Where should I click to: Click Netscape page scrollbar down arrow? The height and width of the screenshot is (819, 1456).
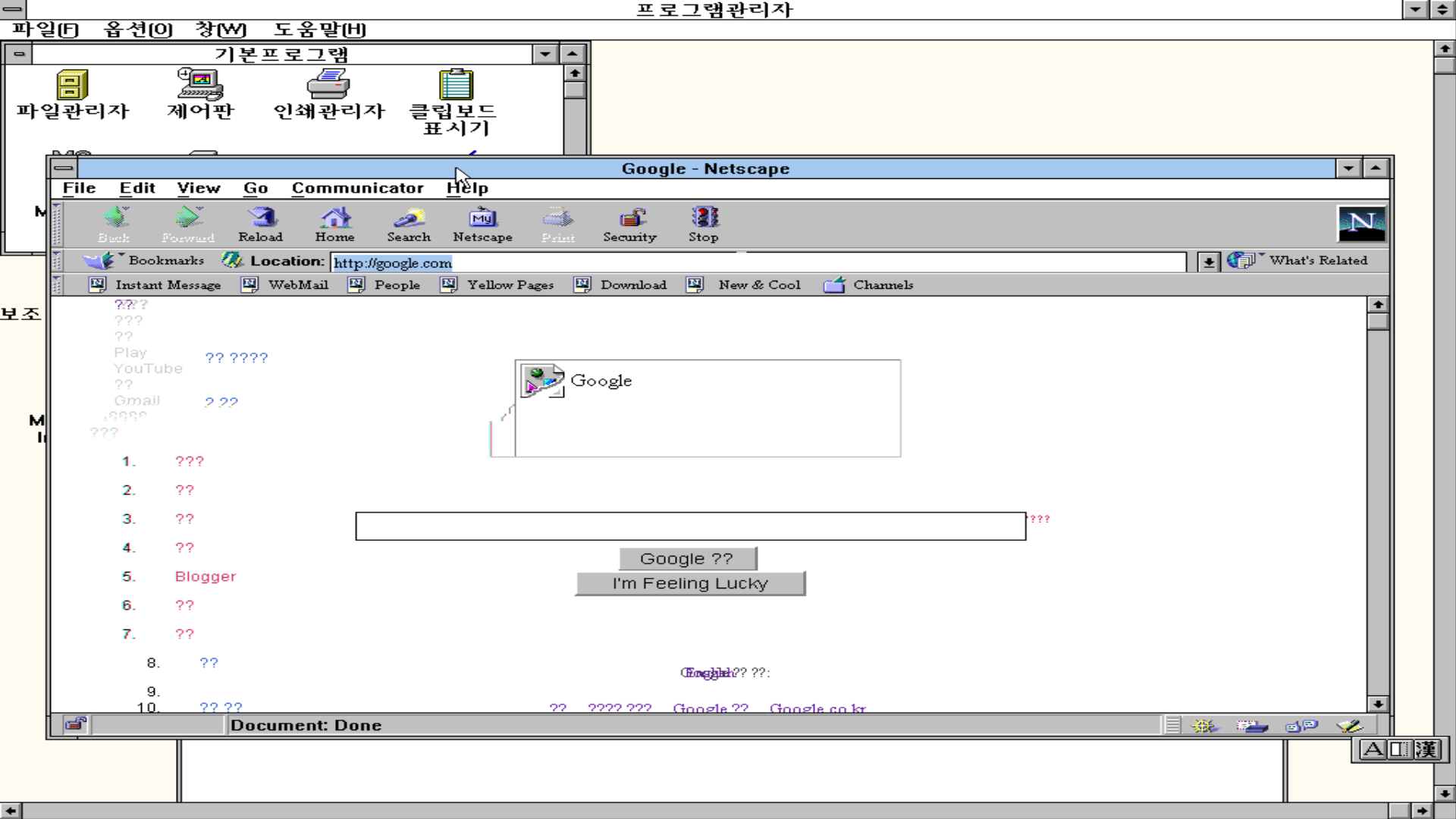1378,704
